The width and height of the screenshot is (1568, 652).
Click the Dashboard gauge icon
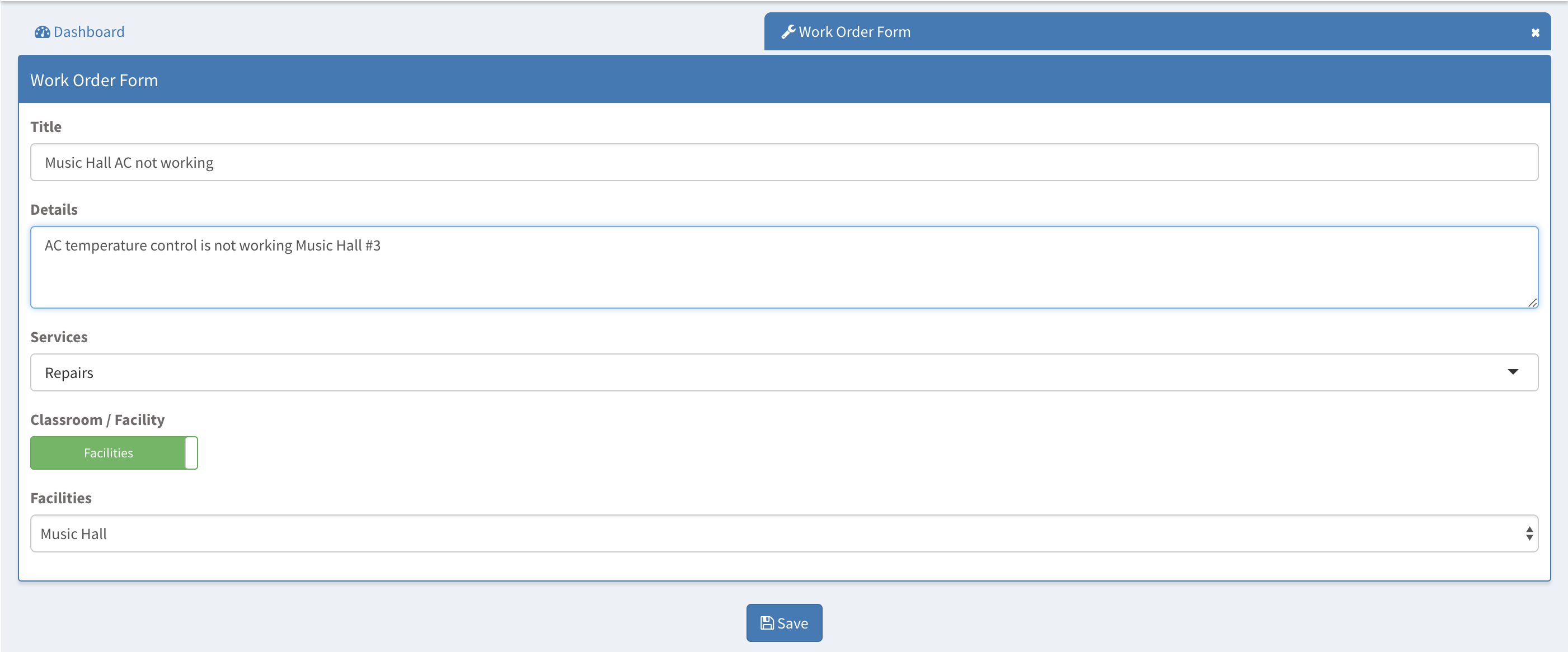[x=42, y=32]
